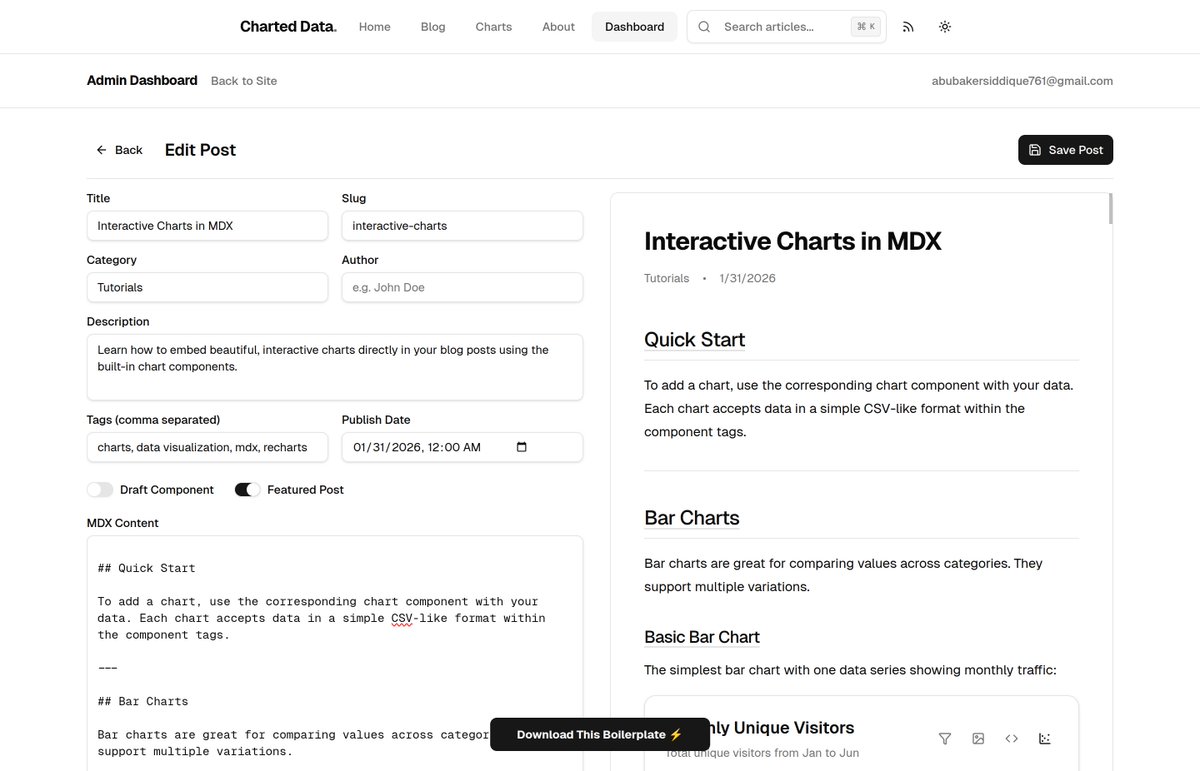Click into the Title input field

[x=207, y=226]
